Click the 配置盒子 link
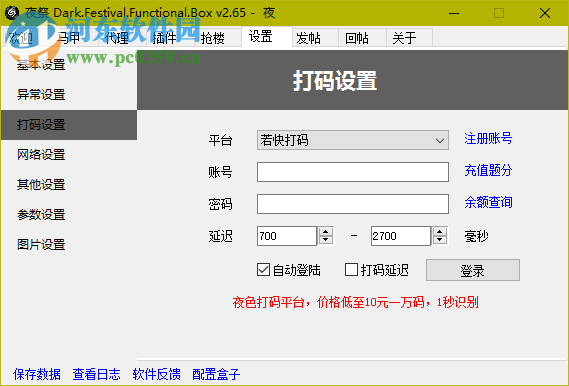The image size is (569, 386). click(x=216, y=374)
